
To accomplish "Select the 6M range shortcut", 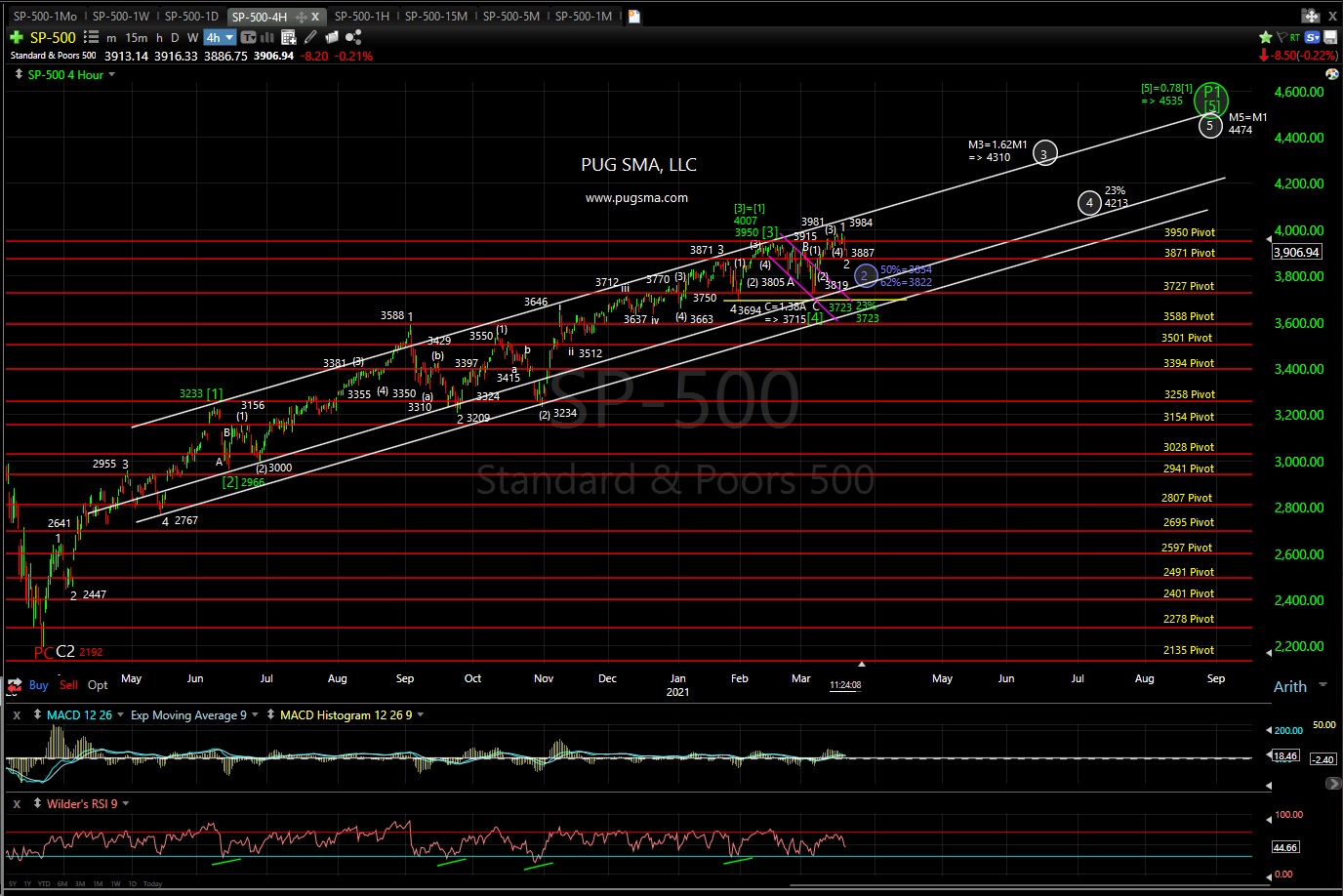I will tap(62, 884).
